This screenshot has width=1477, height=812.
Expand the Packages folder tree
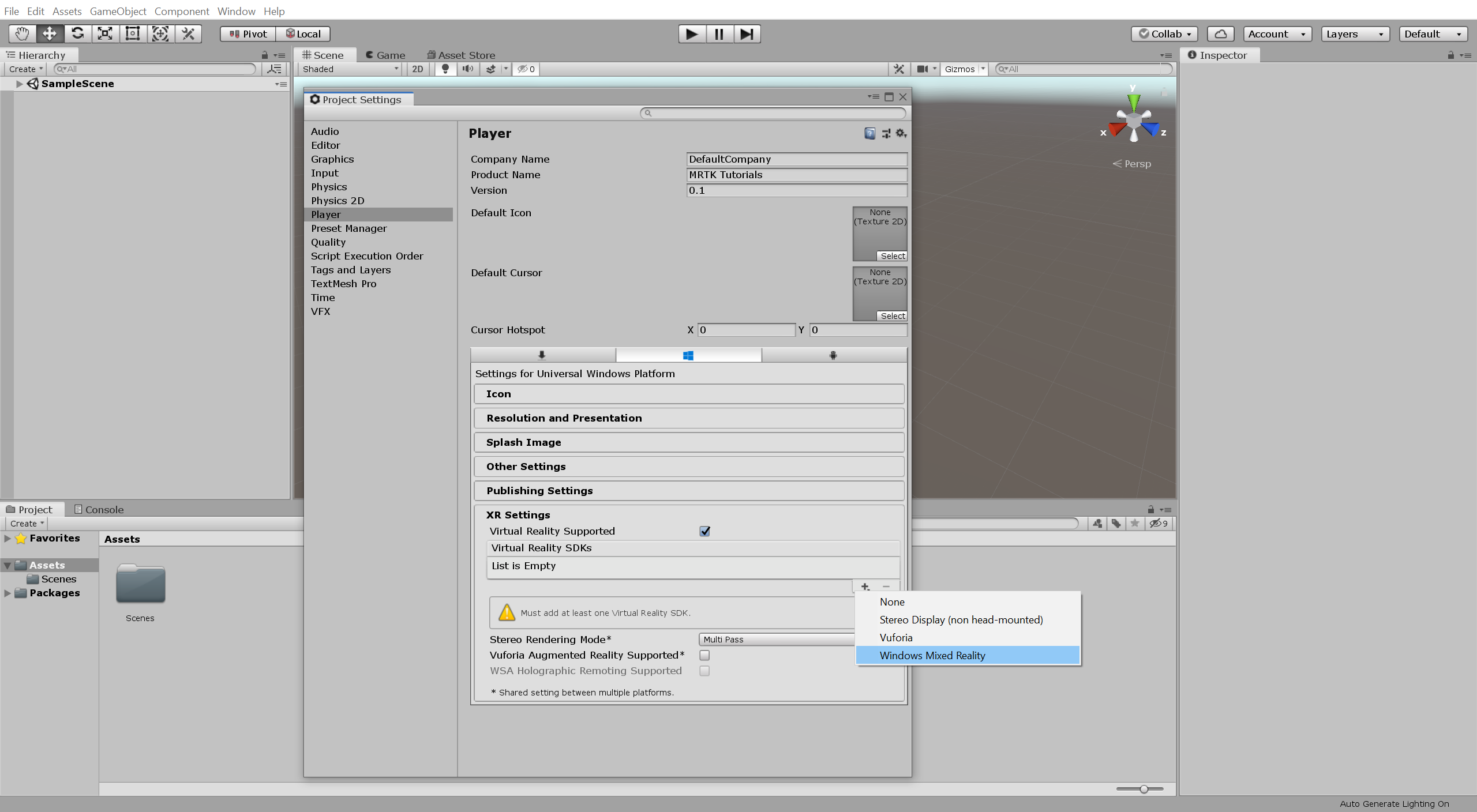(7, 593)
